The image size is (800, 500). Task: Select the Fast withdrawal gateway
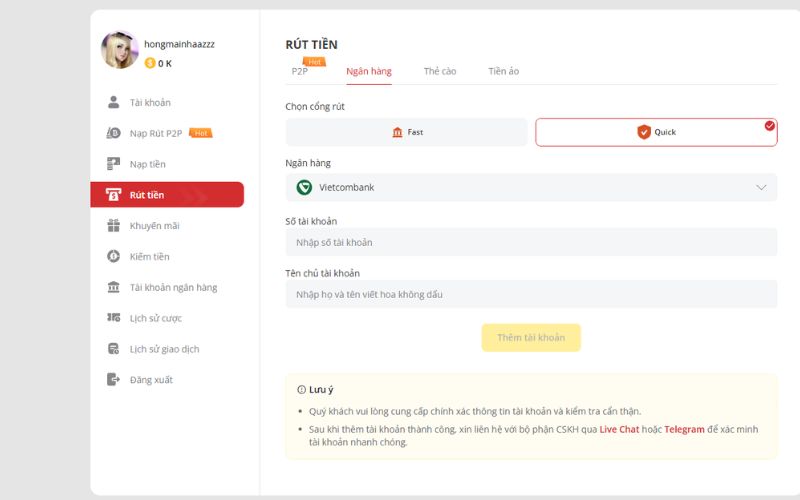pos(406,132)
